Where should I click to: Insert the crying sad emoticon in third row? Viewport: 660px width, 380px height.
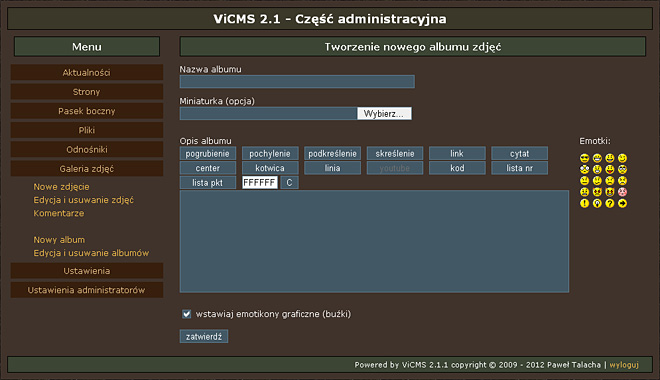pyautogui.click(x=623, y=181)
